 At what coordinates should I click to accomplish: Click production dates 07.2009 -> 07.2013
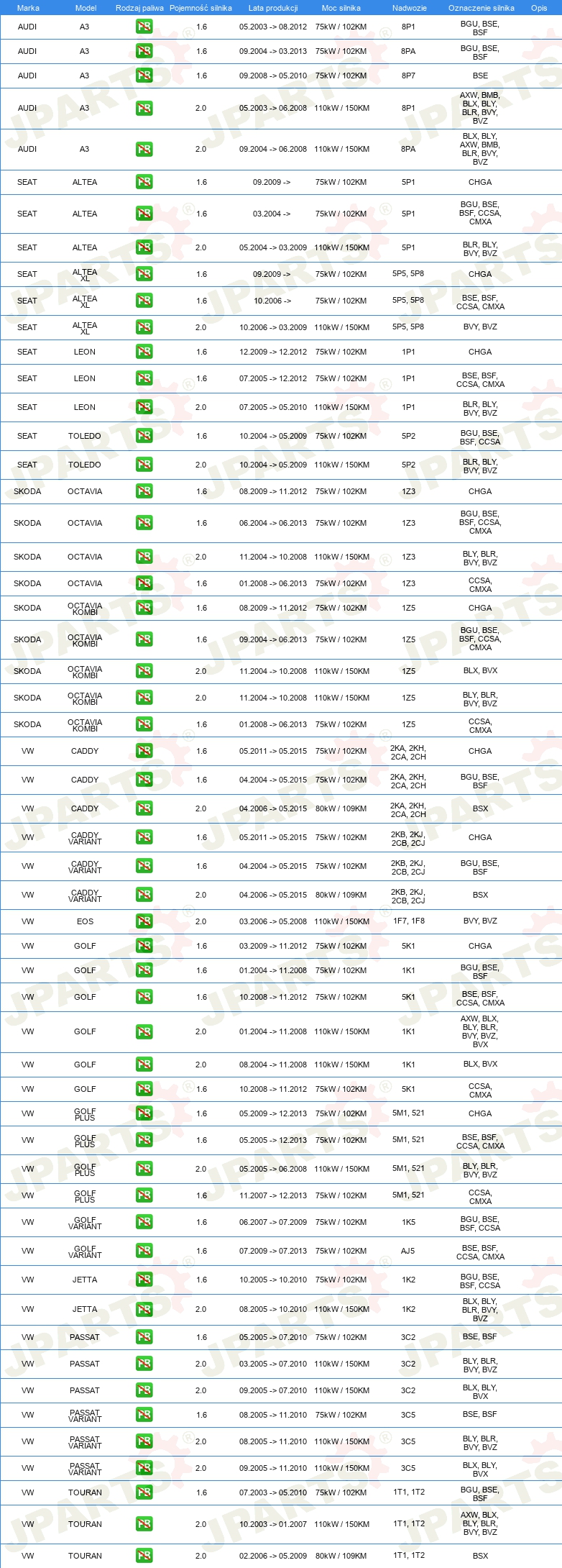pos(273,1251)
